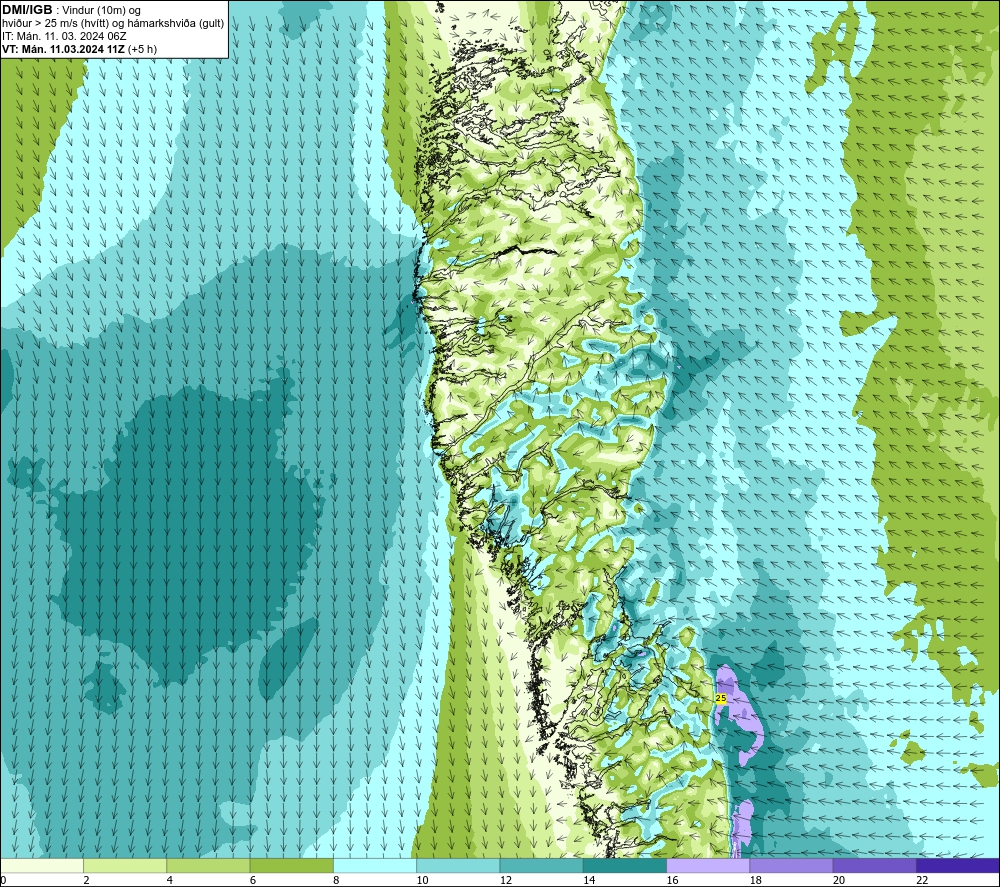Select the 20–22 violet legend swatch
The height and width of the screenshot is (887, 1000).
coord(874,865)
